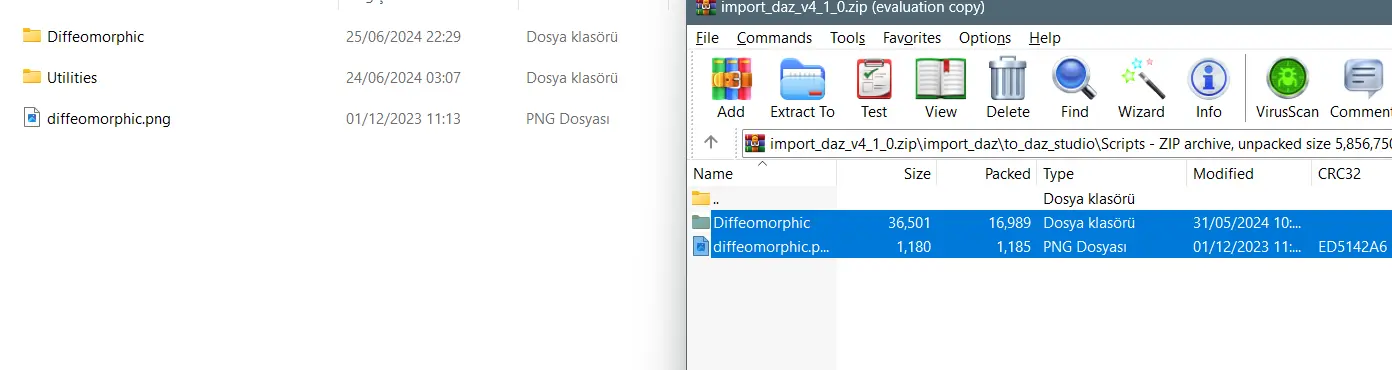Sort by the Name column header
This screenshot has height=370, width=1392.
click(762, 173)
